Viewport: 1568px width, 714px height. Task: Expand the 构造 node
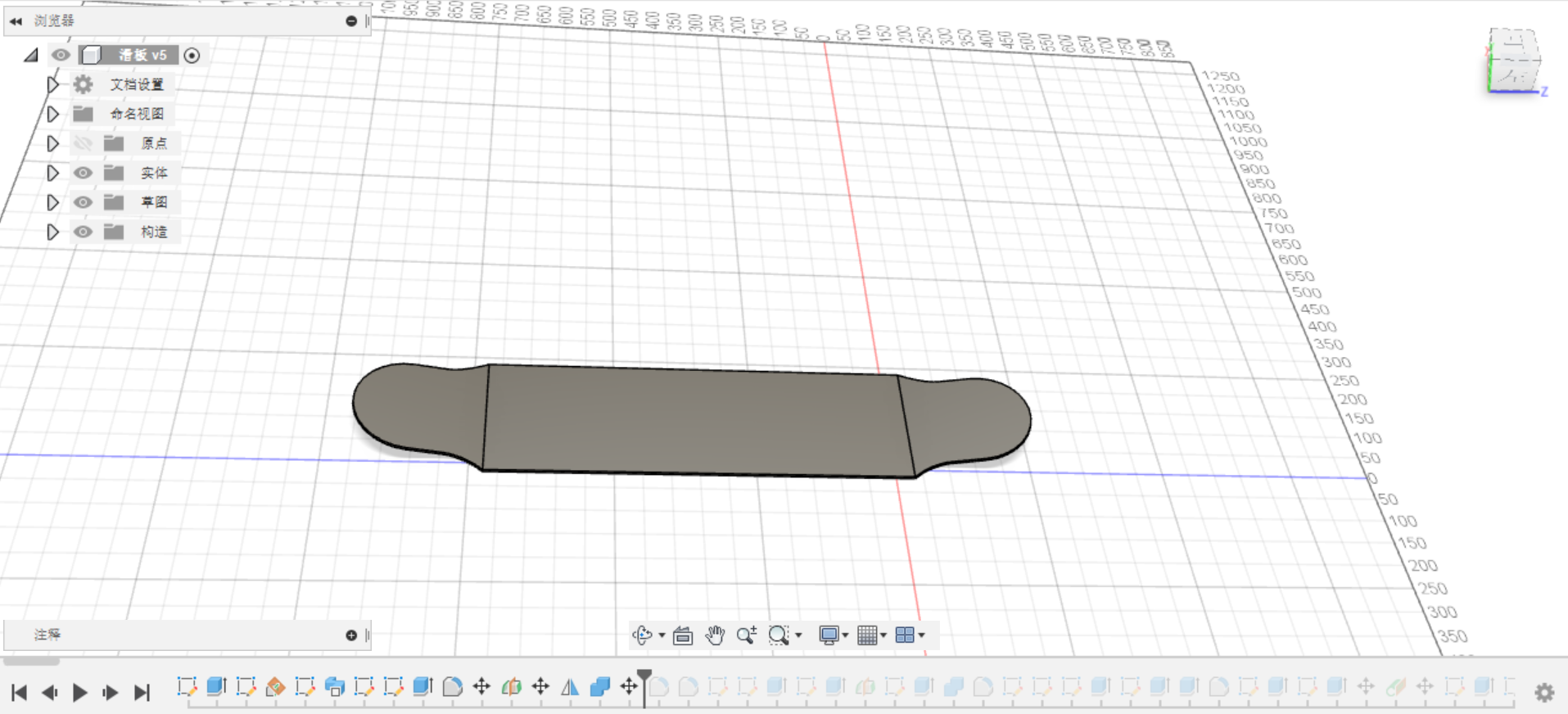click(x=52, y=232)
